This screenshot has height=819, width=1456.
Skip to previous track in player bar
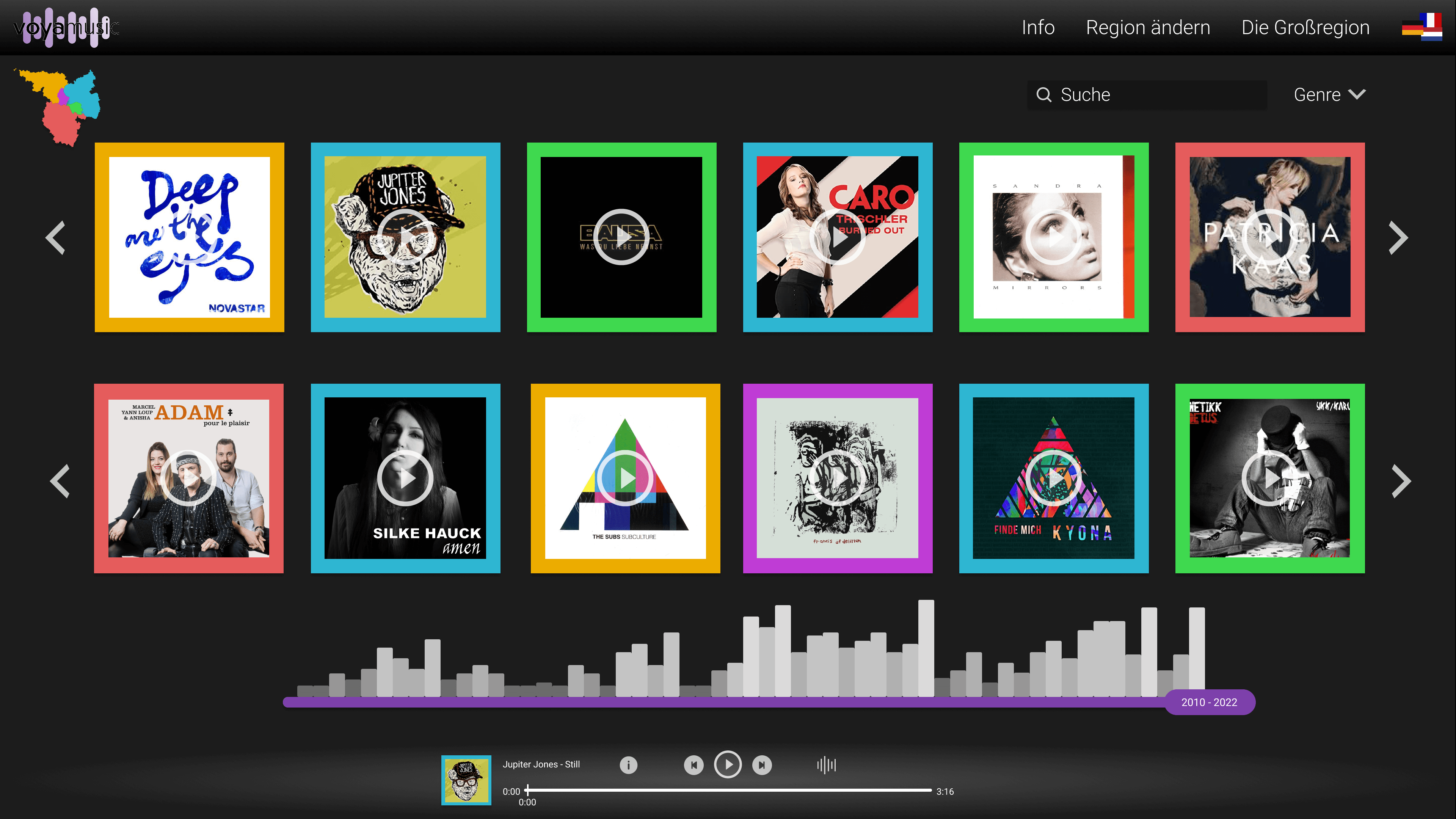tap(693, 765)
